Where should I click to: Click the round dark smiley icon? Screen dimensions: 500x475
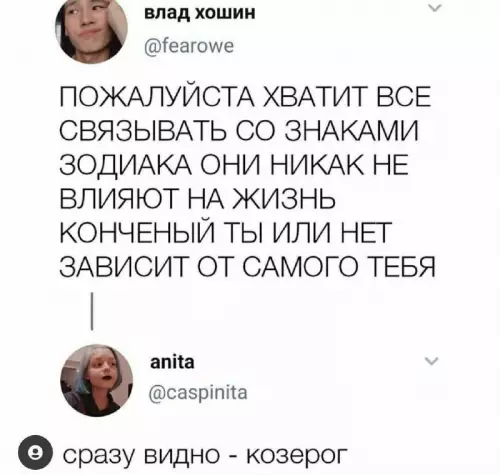(35, 452)
